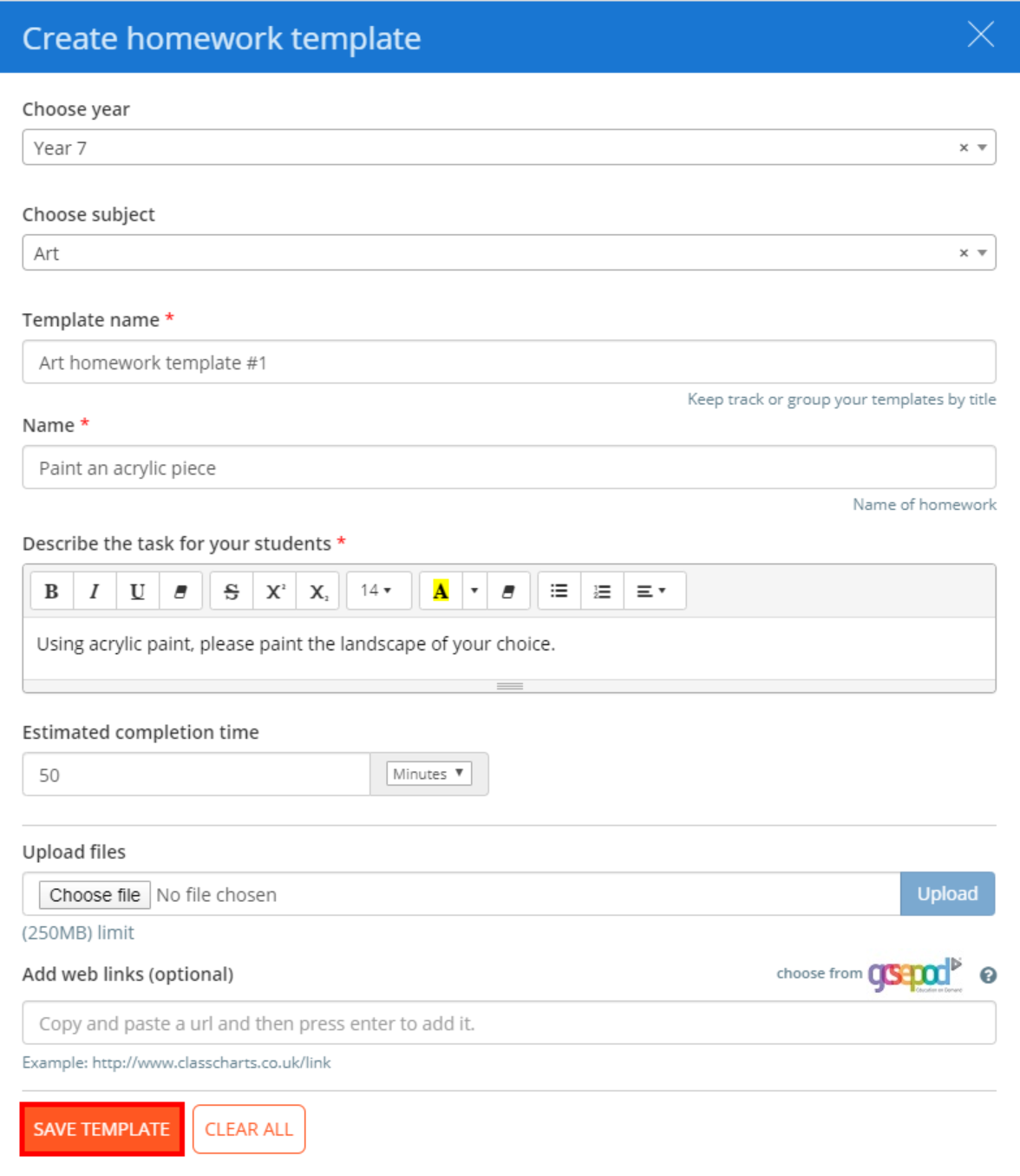Apply italic formatting in the task editor
This screenshot has height=1176, width=1020.
[x=94, y=591]
